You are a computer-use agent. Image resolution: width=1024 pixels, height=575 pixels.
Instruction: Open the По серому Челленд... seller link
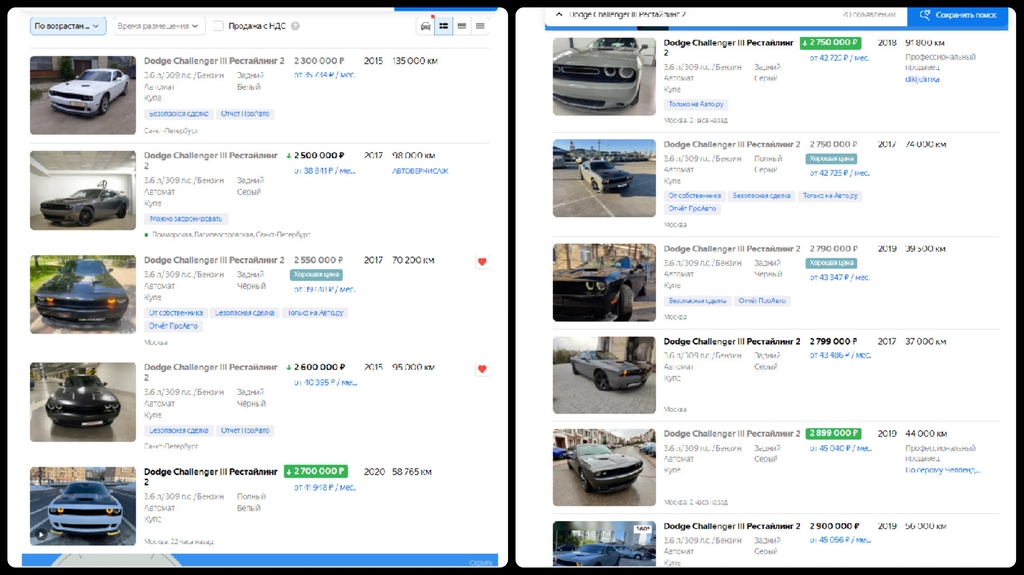coord(942,470)
